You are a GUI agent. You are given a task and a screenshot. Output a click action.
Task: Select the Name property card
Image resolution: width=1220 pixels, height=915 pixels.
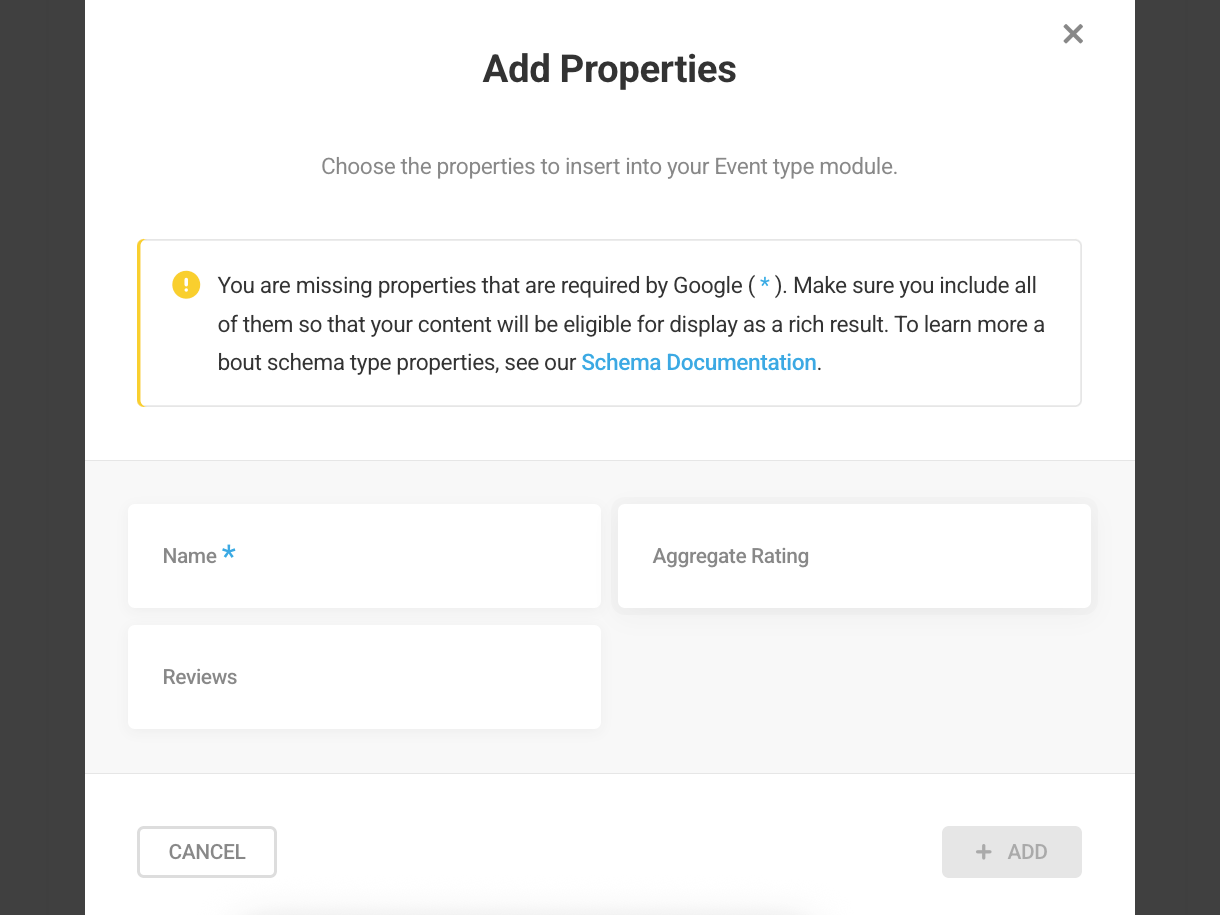(364, 556)
